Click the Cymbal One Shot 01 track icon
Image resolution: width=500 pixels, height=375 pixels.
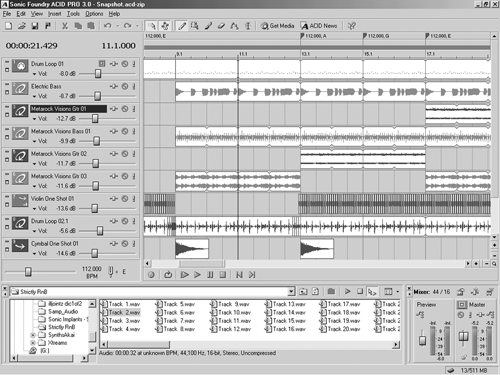[20, 246]
